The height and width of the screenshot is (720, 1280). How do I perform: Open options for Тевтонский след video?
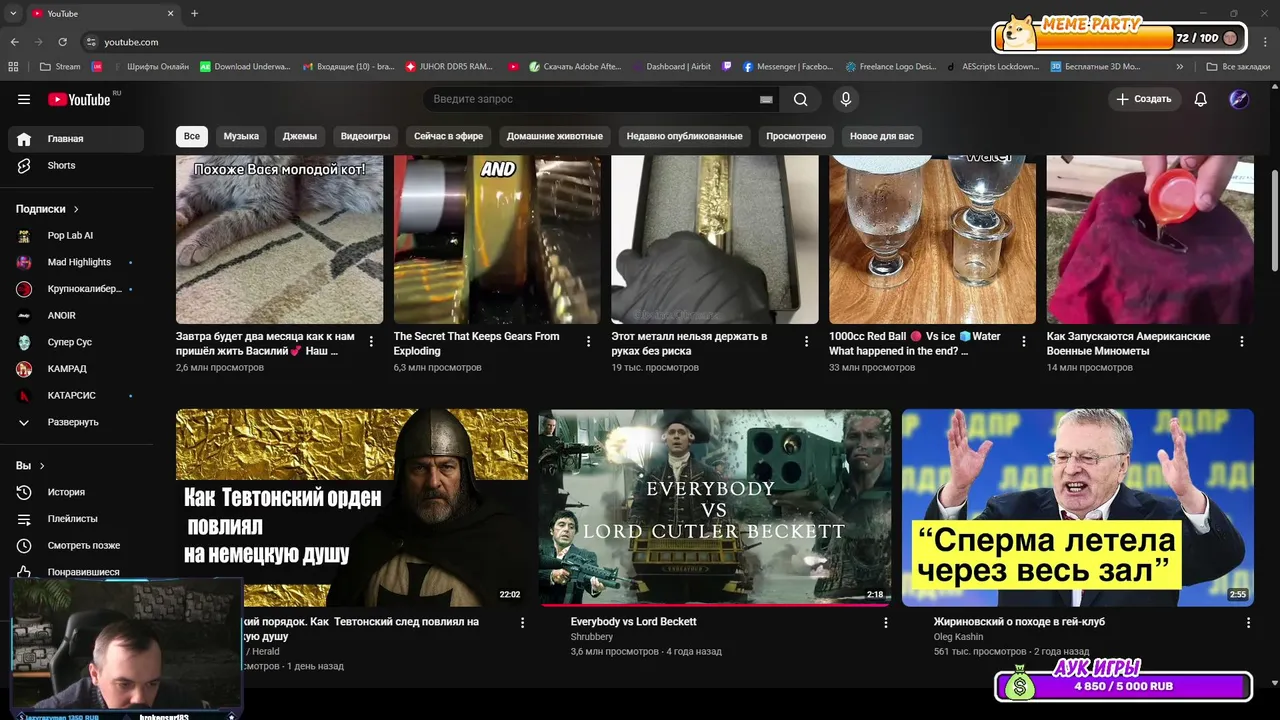point(522,623)
